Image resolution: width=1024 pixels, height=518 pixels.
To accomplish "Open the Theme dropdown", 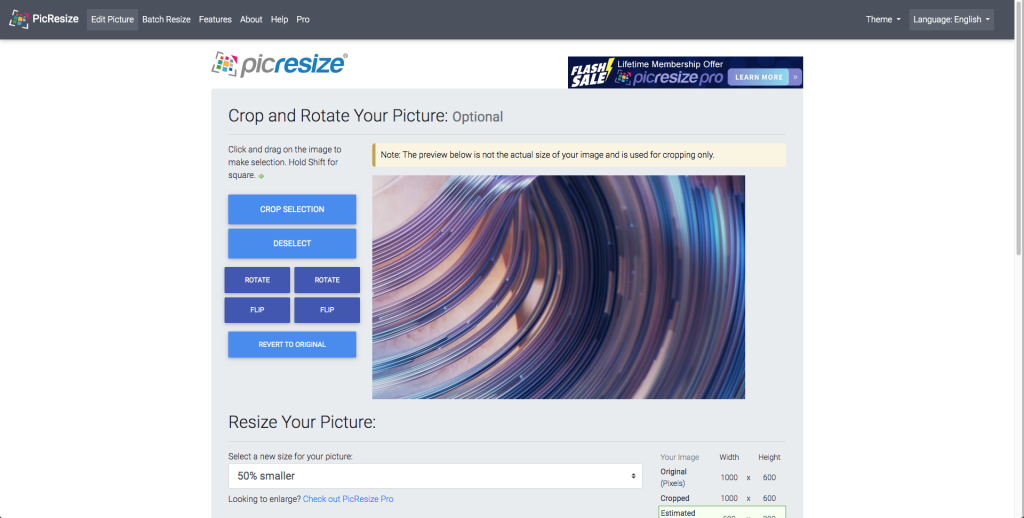I will pyautogui.click(x=882, y=19).
